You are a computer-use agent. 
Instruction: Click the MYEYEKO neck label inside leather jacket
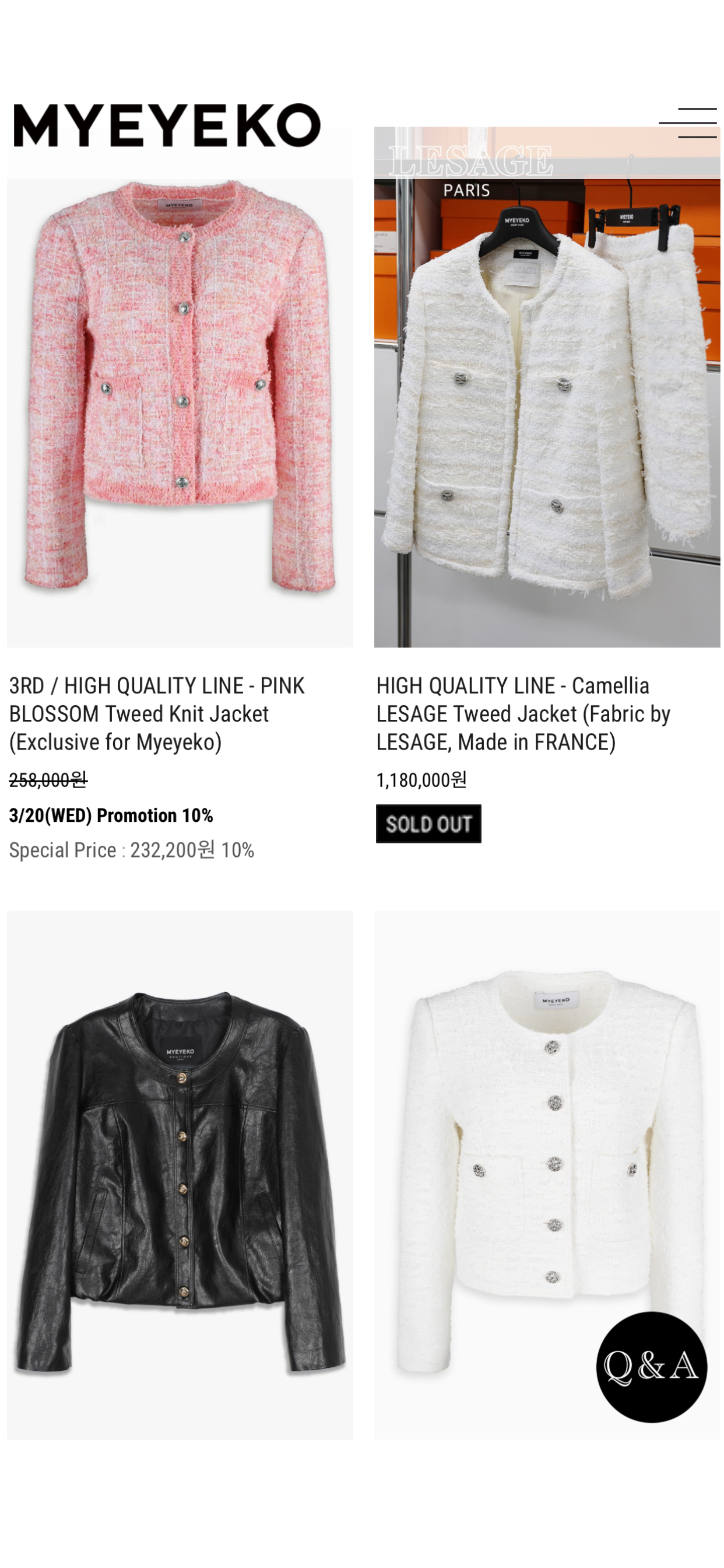[180, 1053]
